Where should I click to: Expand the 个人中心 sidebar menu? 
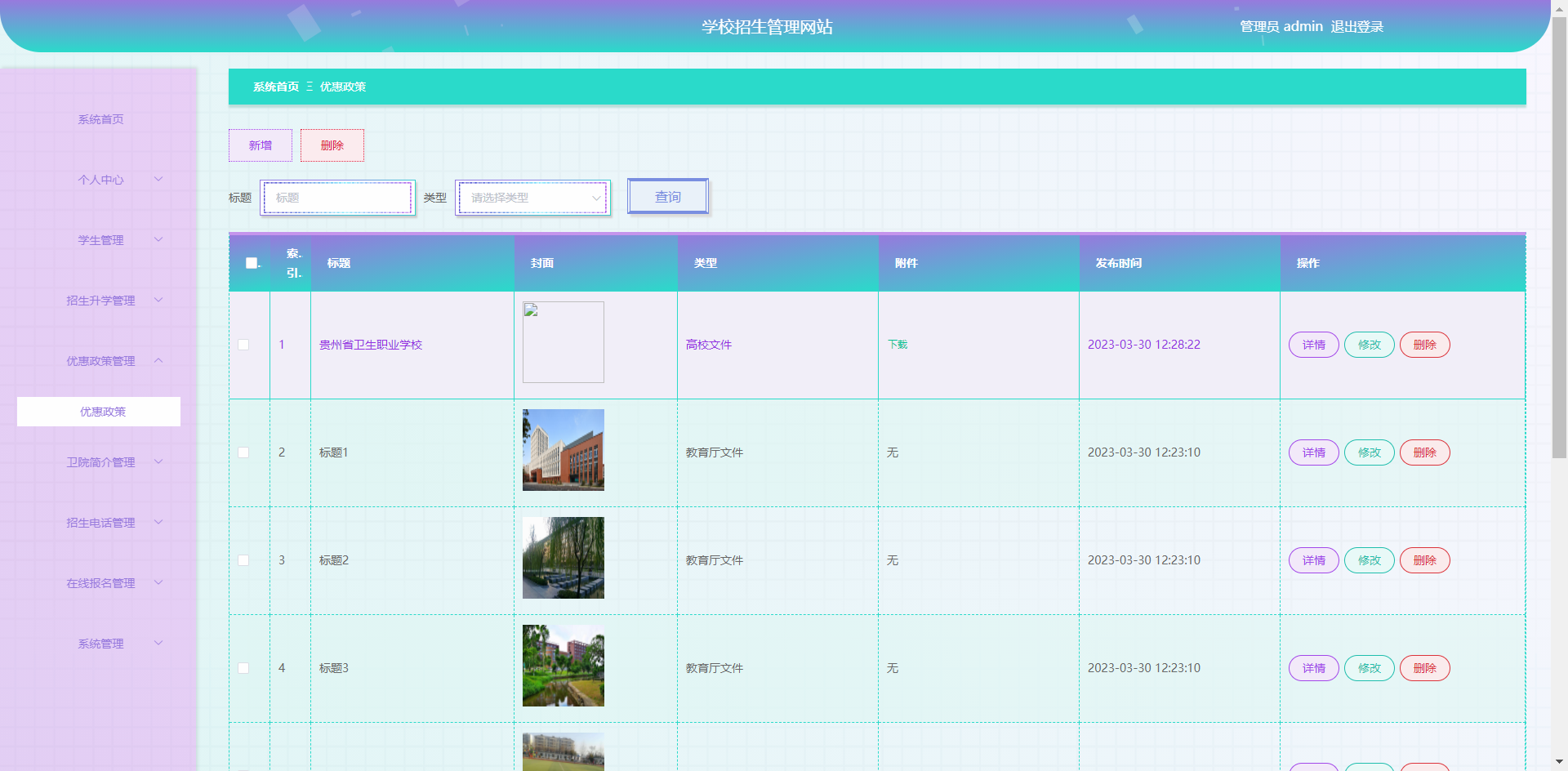click(101, 180)
